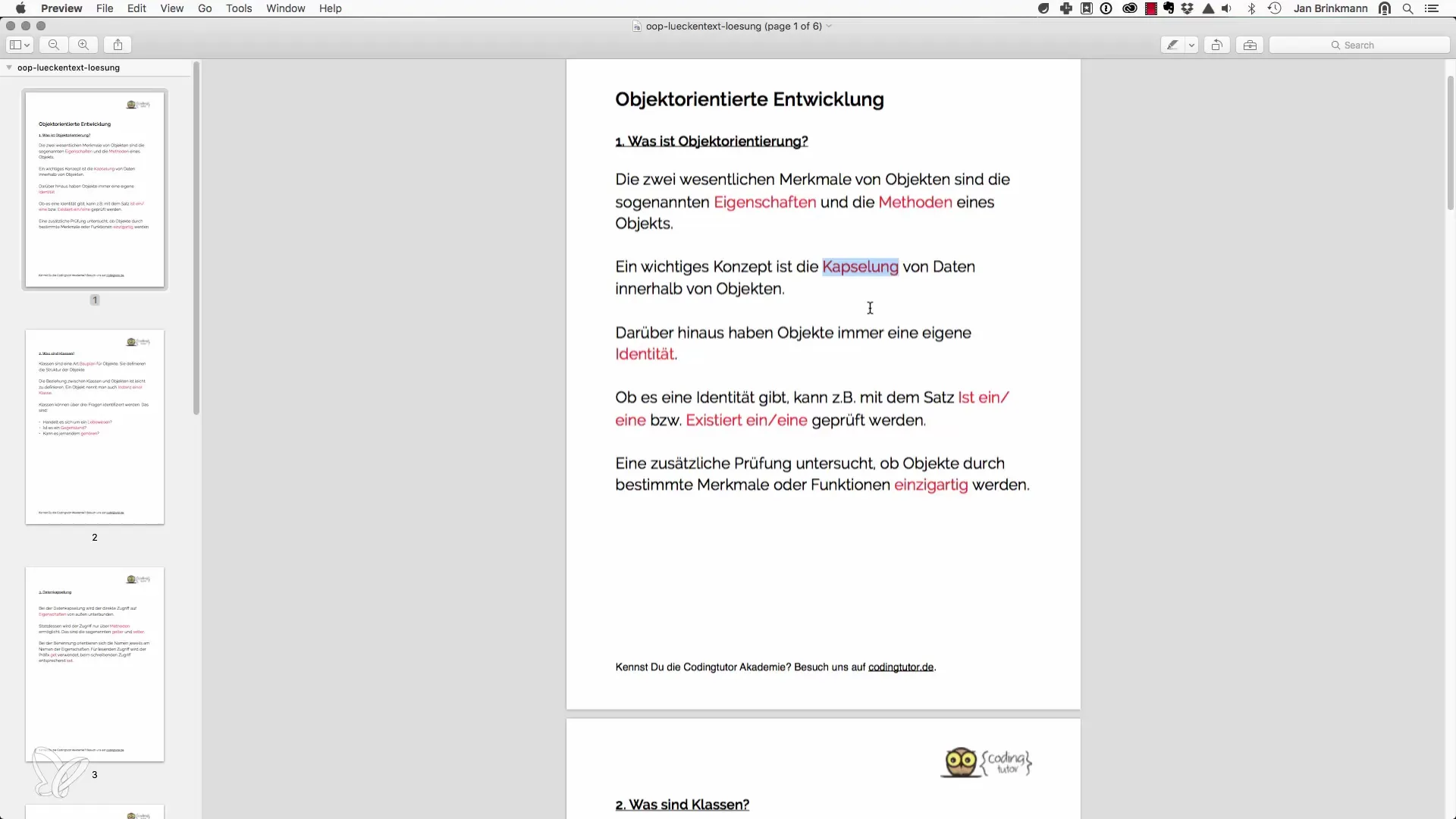The width and height of the screenshot is (1456, 819).
Task: Open the Creative Cloud menu bar icon
Action: 1129,8
